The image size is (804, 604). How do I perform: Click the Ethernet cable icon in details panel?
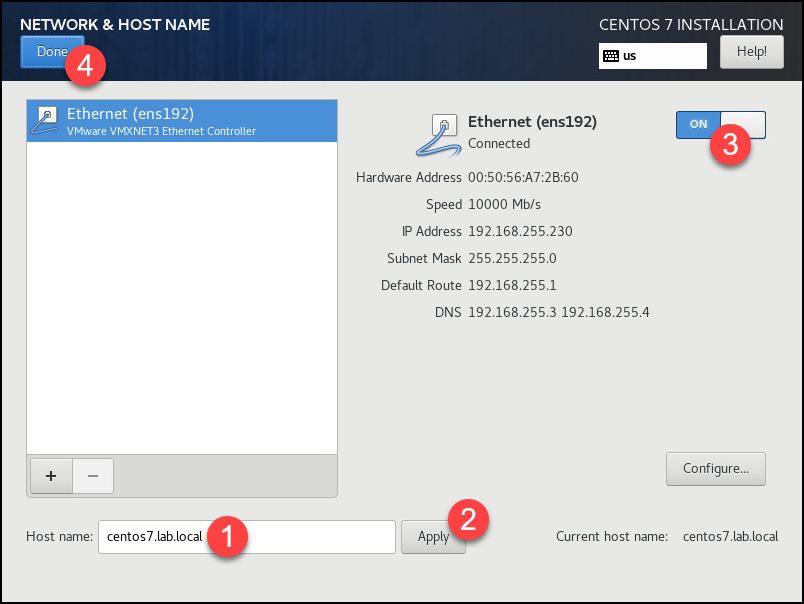pyautogui.click(x=437, y=133)
